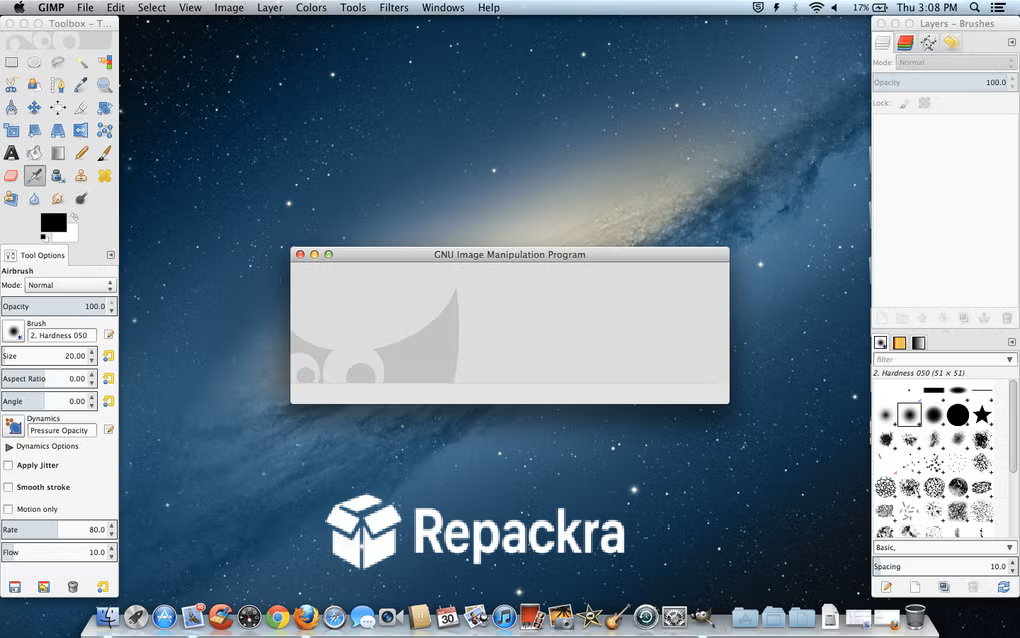Select the Scissors Select tool

[12, 85]
